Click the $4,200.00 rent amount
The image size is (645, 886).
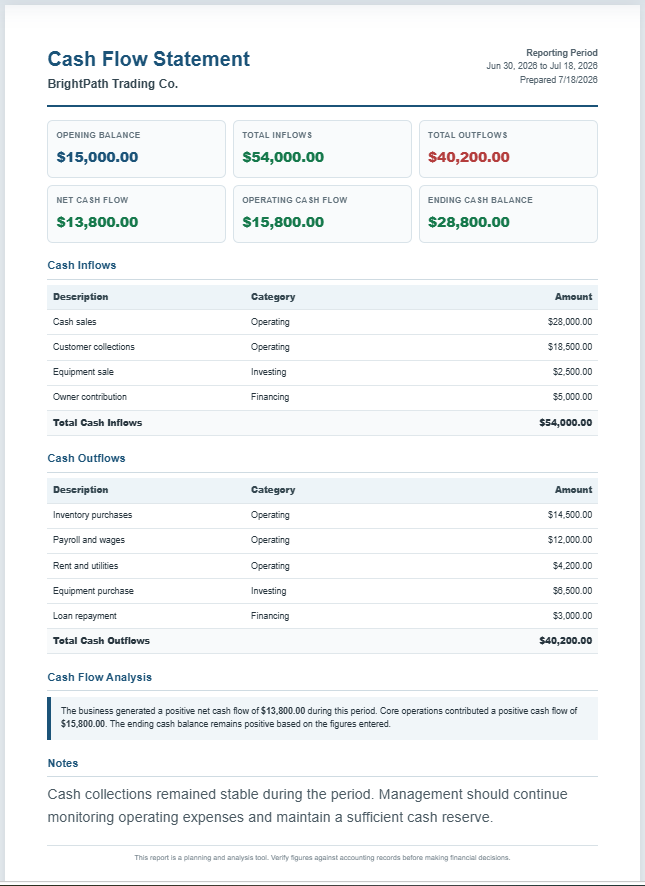[572, 566]
